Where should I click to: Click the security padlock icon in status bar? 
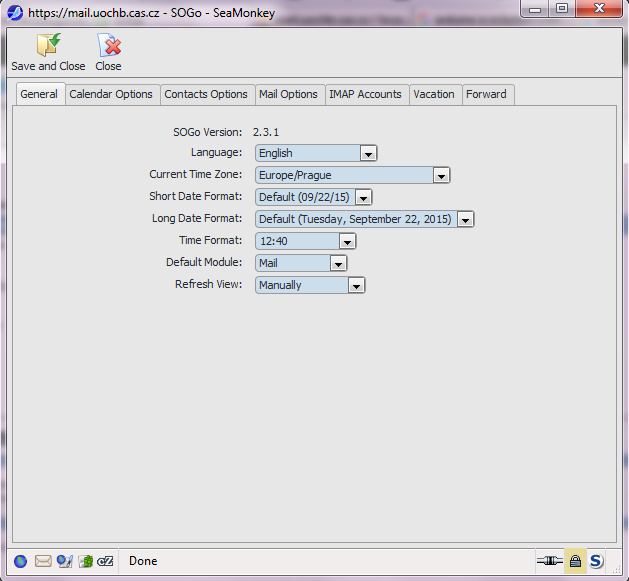575,561
